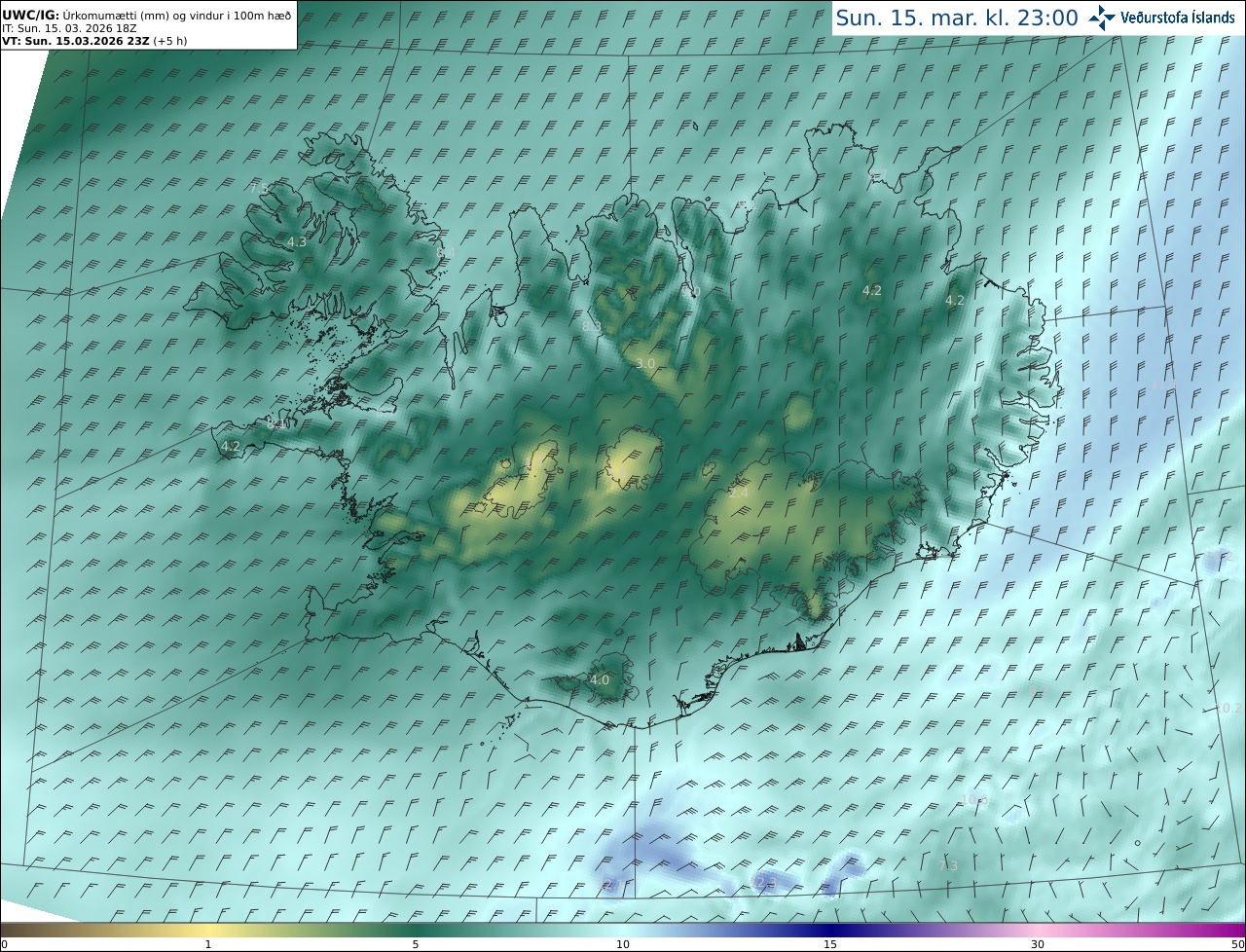The height and width of the screenshot is (952, 1246).
Task: Click the Veðurstofa Íslands name text
Action: (1178, 18)
